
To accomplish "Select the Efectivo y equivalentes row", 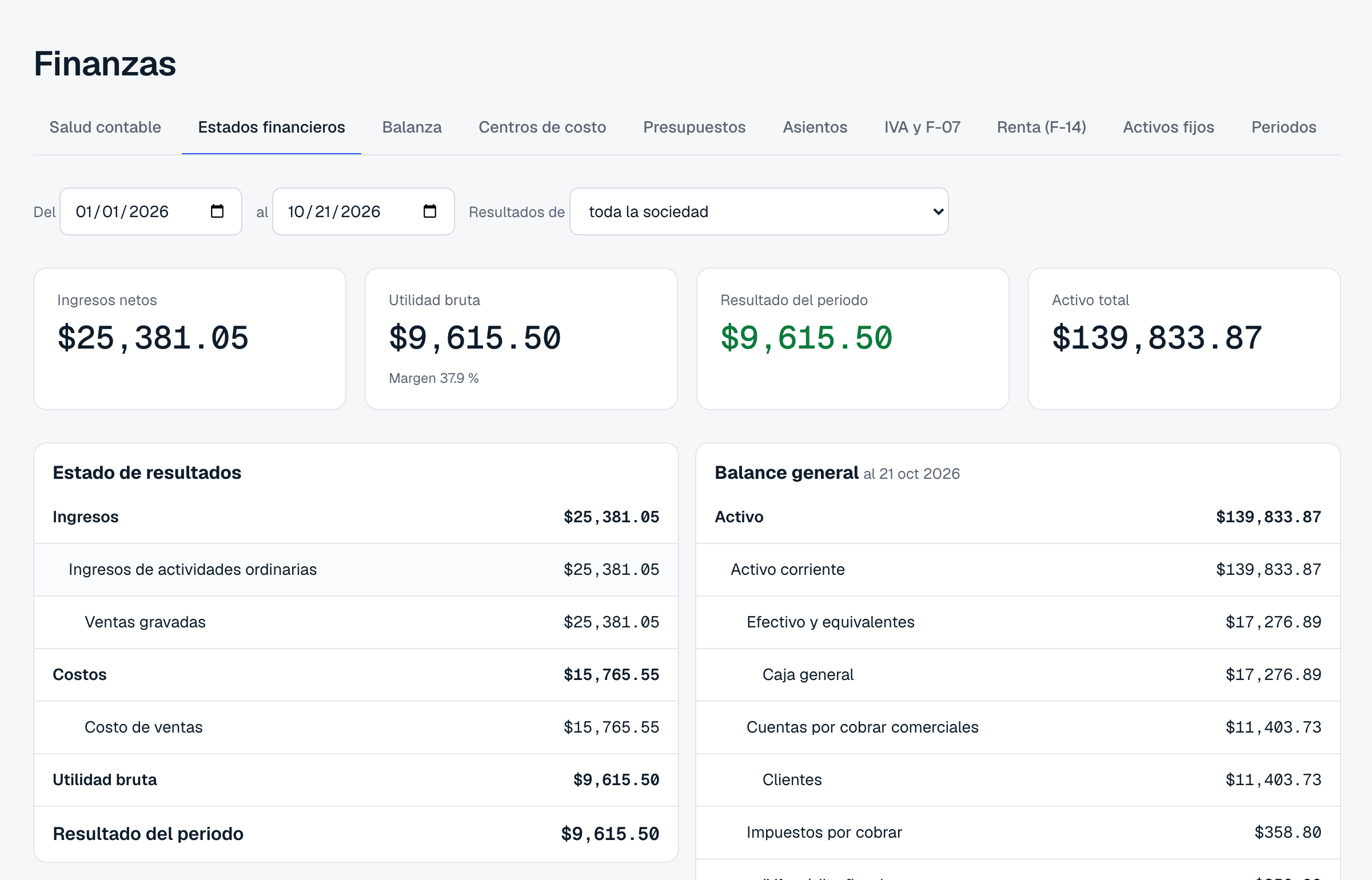I will tap(1018, 622).
